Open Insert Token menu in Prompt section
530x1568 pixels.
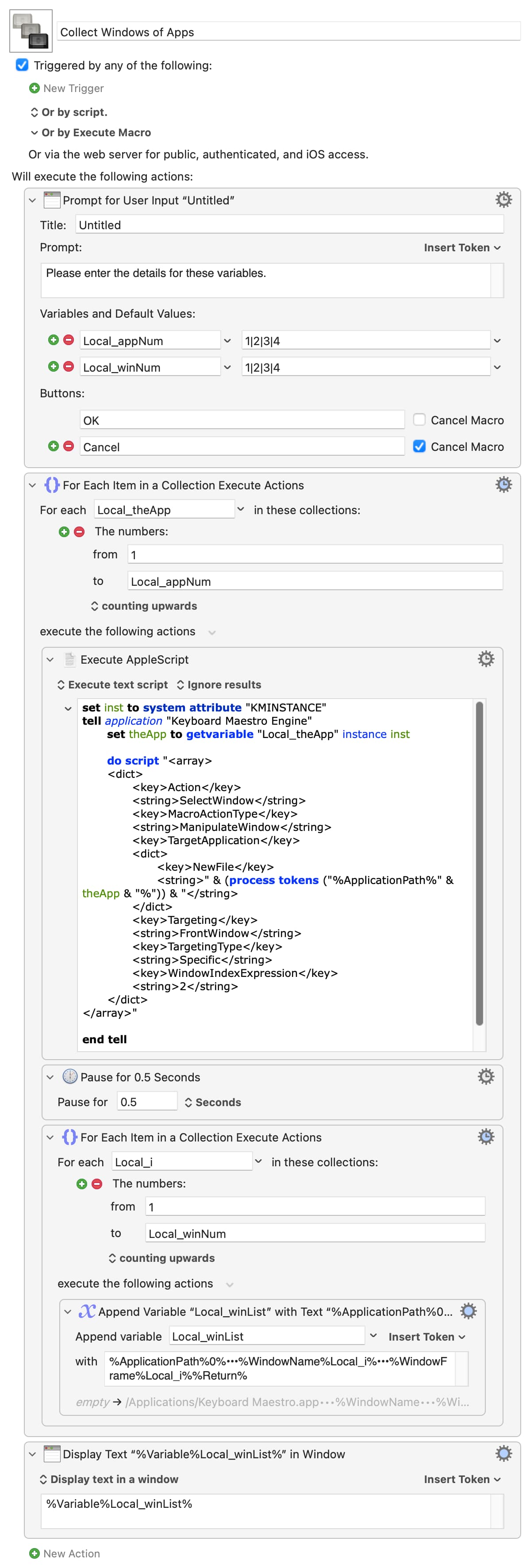(462, 248)
